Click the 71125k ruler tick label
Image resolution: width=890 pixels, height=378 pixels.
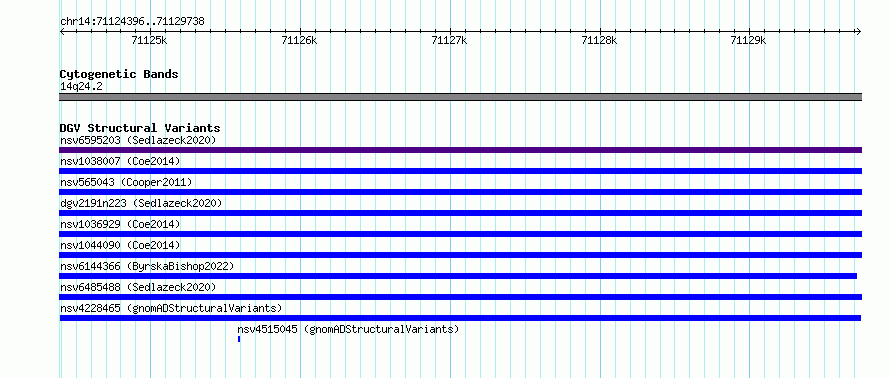149,40
